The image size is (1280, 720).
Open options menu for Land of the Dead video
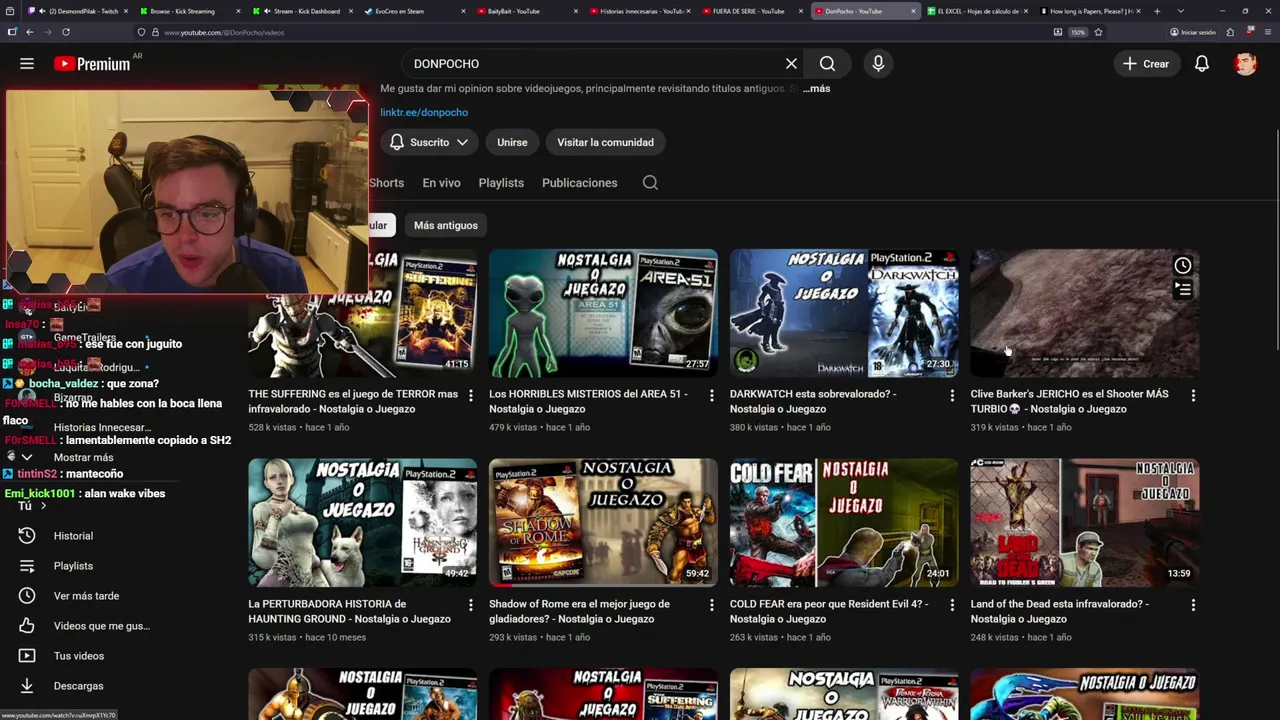(1193, 606)
